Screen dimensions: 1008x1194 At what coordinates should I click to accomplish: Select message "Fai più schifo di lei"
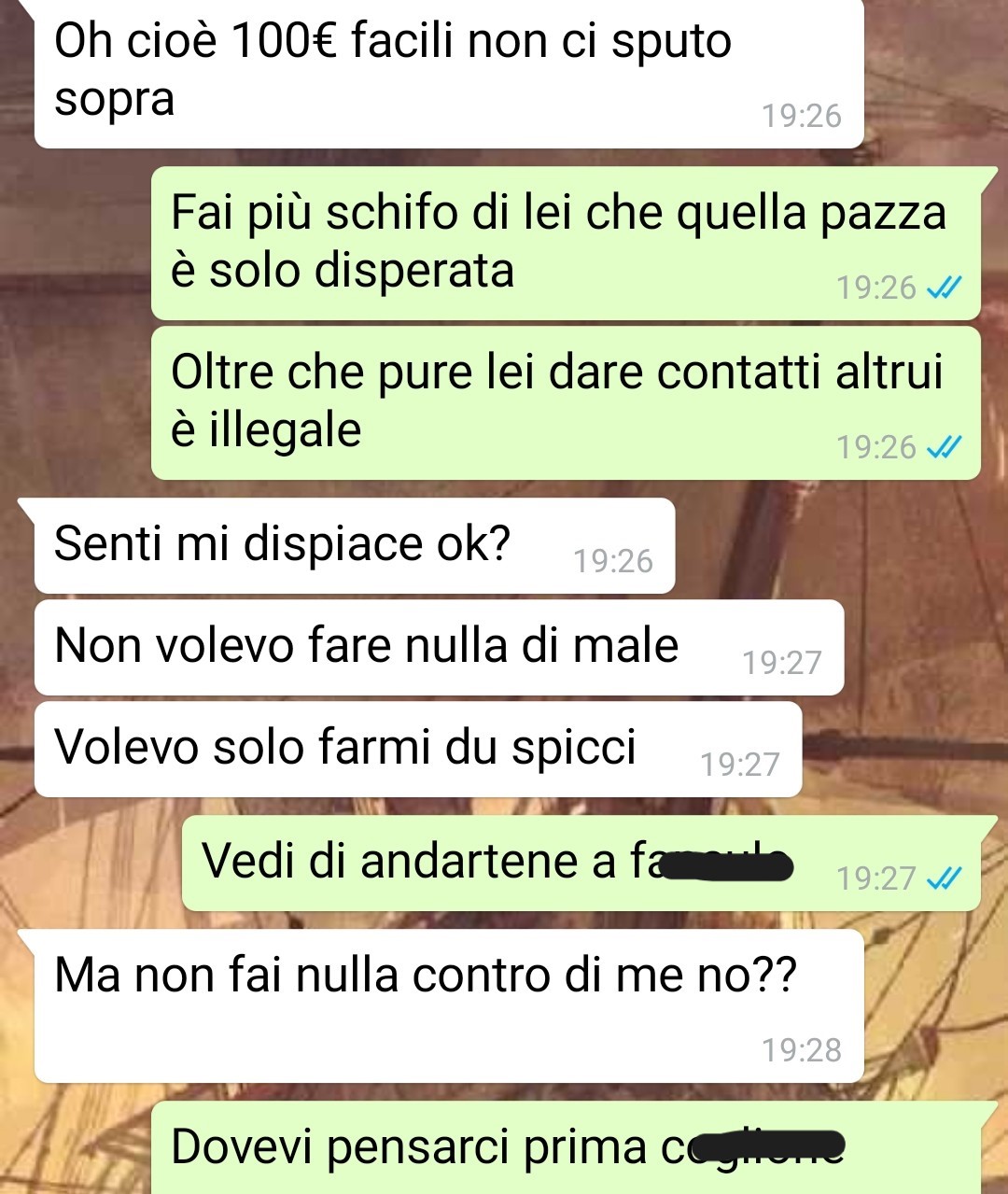click(566, 243)
